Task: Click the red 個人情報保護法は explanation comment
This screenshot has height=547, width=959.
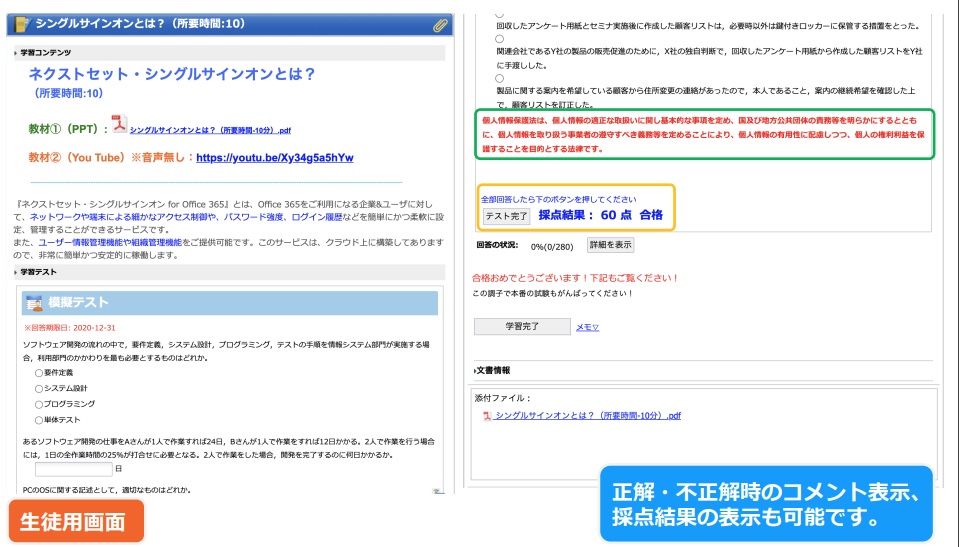Action: click(x=703, y=135)
